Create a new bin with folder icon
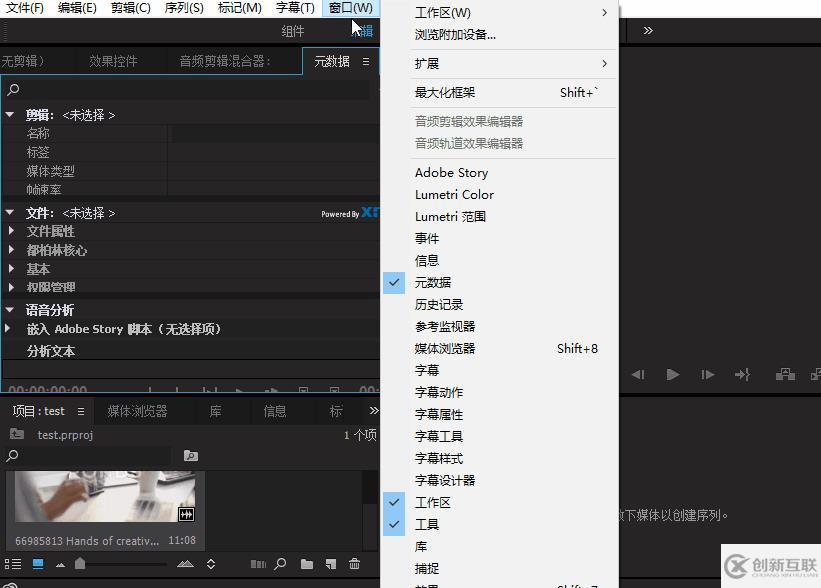 click(x=307, y=564)
